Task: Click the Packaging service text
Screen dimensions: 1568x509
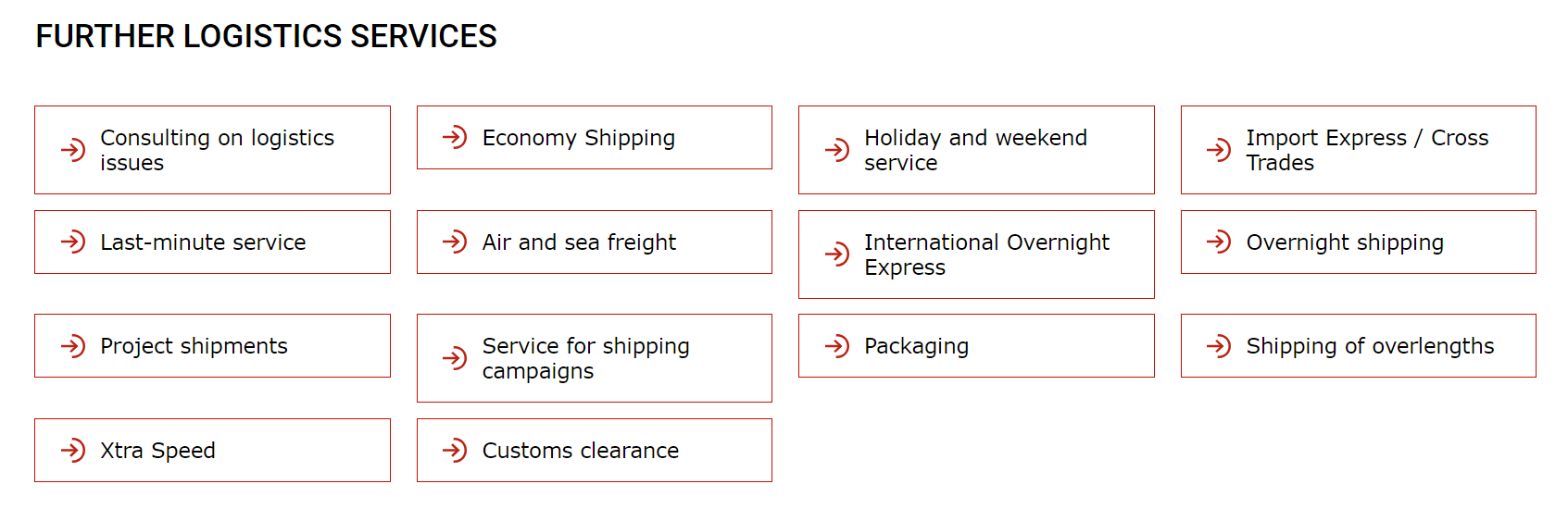Action: tap(916, 346)
